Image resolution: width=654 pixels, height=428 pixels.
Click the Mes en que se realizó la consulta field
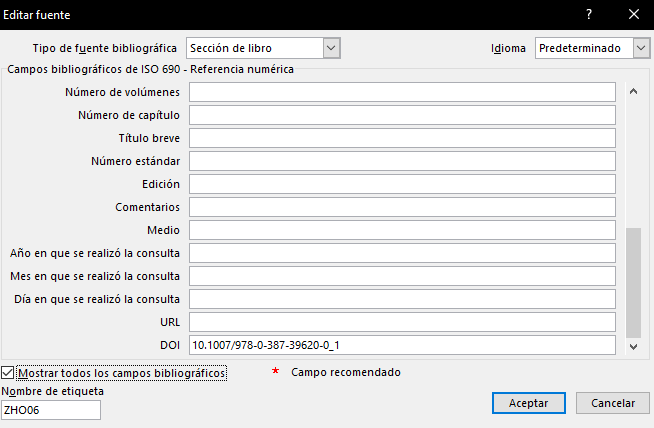pyautogui.click(x=402, y=276)
